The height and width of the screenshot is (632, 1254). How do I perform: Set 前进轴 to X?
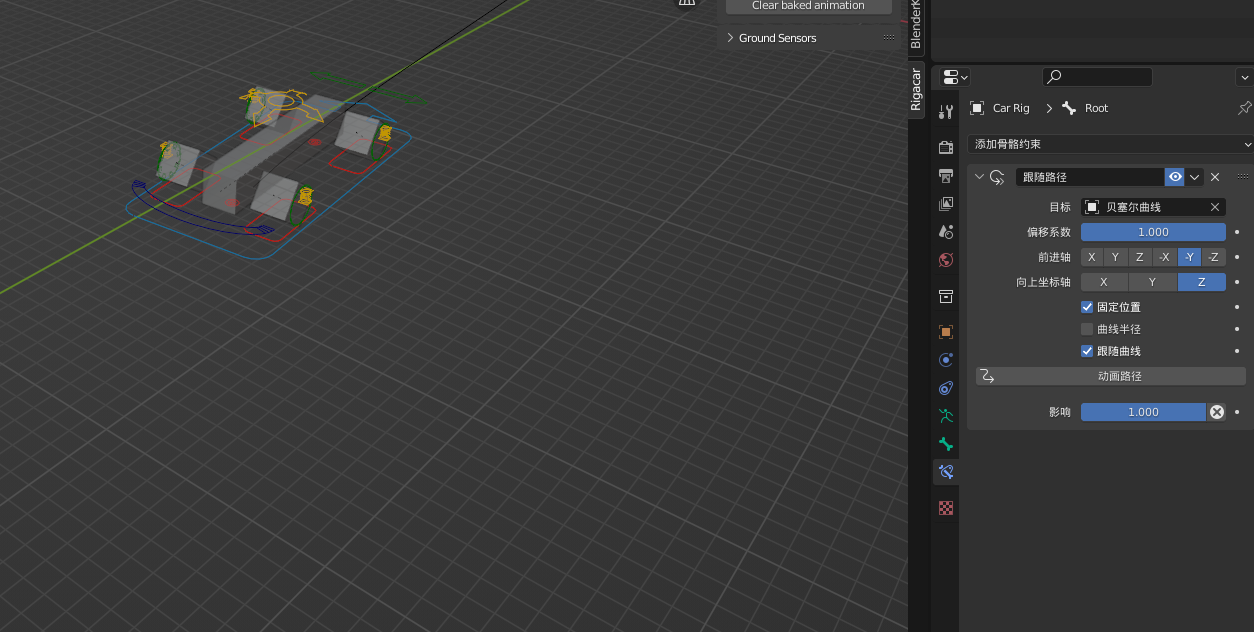pyautogui.click(x=1092, y=257)
